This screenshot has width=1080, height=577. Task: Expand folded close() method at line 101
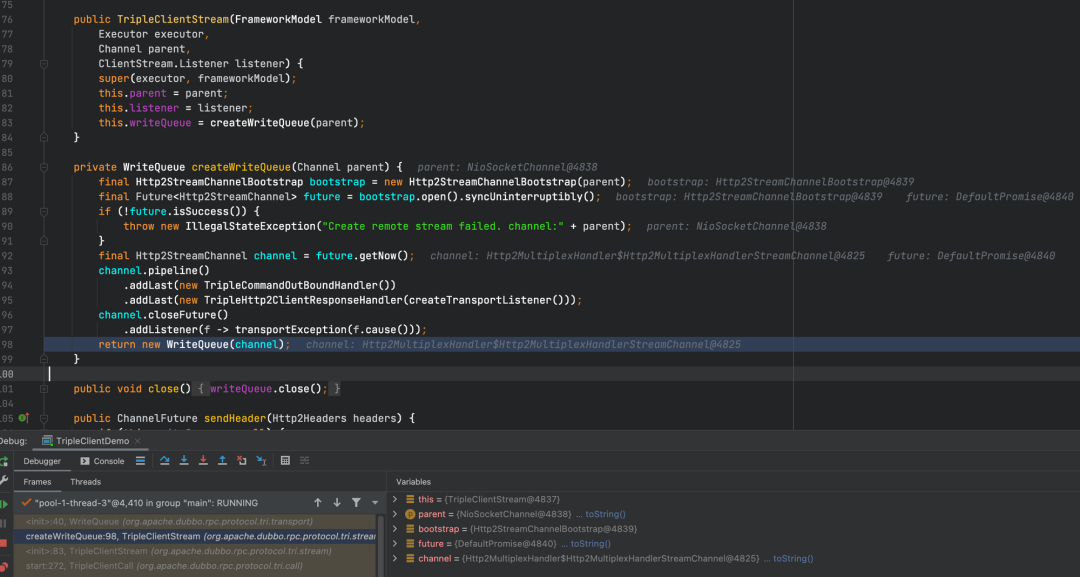click(x=43, y=389)
